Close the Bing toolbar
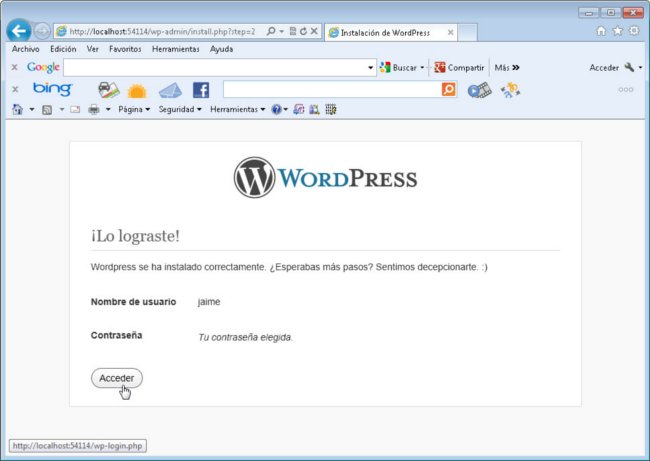Viewport: 650px width, 461px height. [x=15, y=89]
